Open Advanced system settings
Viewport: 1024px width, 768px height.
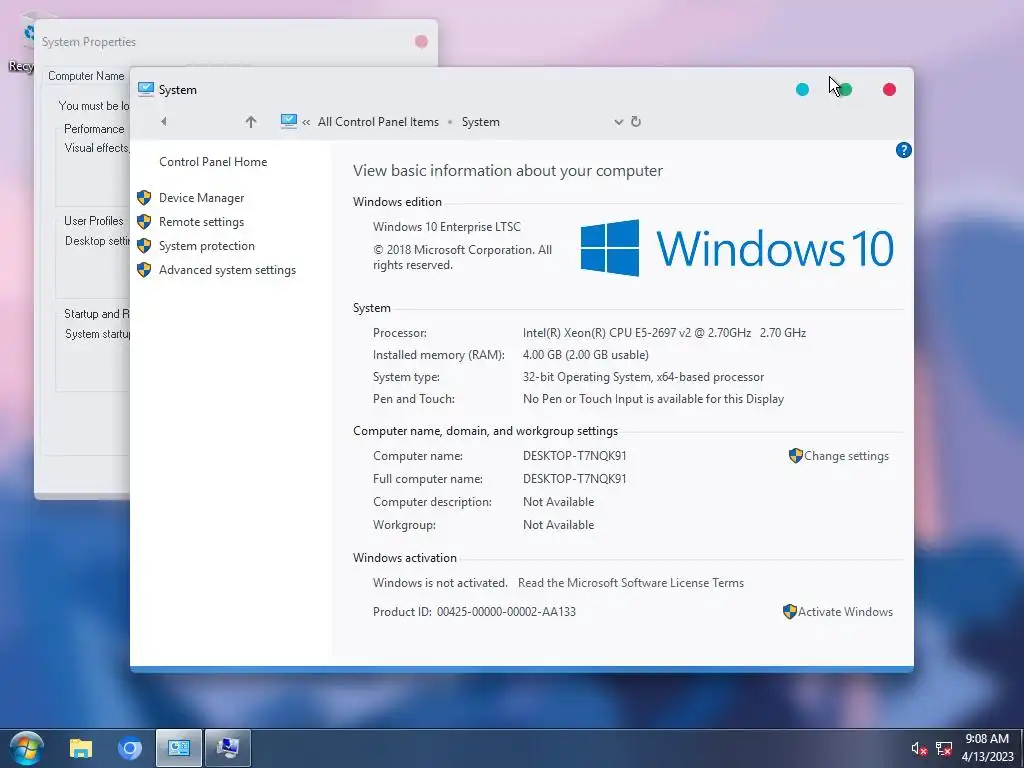tap(227, 270)
